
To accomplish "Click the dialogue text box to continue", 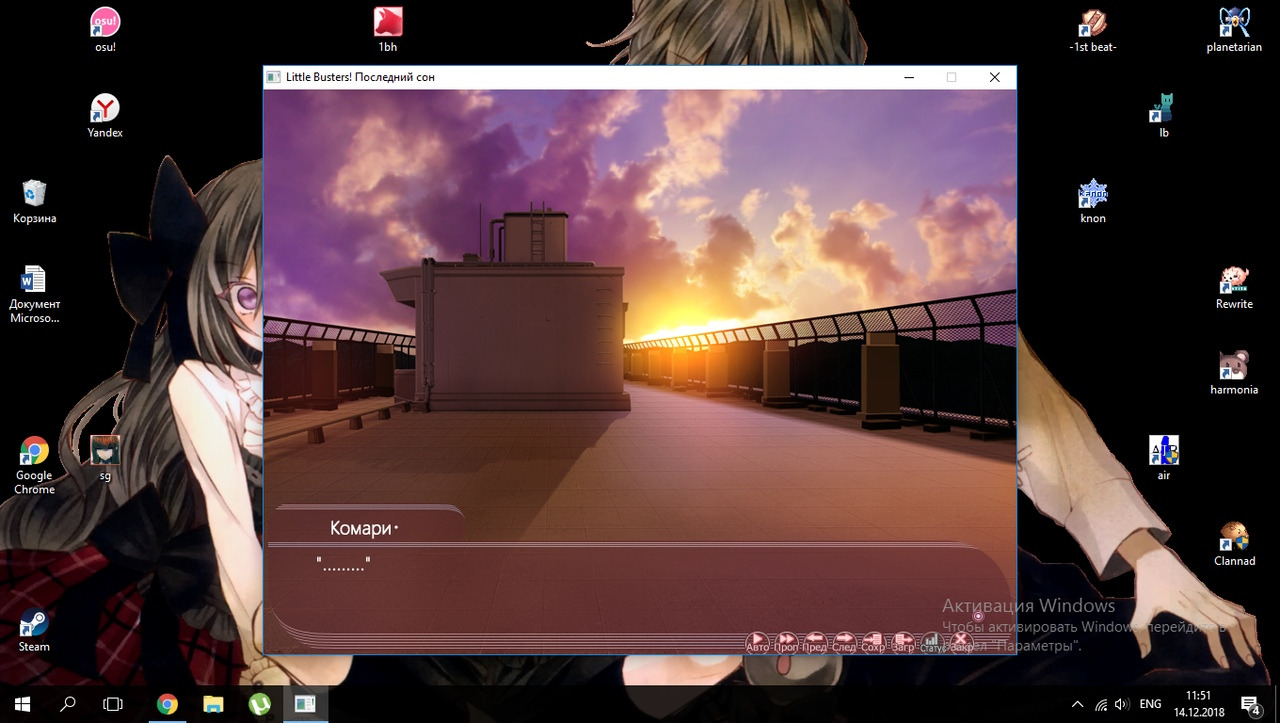I will click(x=640, y=585).
